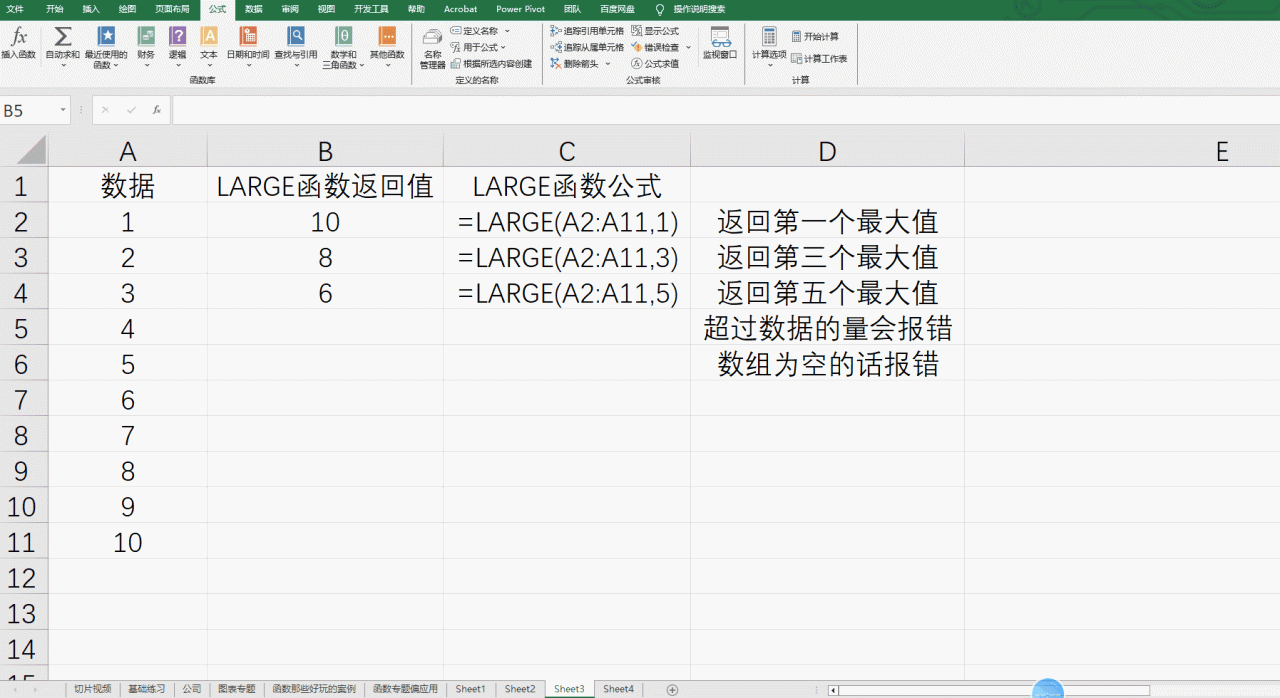Select cell reading 返回第五个最大值
This screenshot has width=1280, height=698.
[827, 292]
